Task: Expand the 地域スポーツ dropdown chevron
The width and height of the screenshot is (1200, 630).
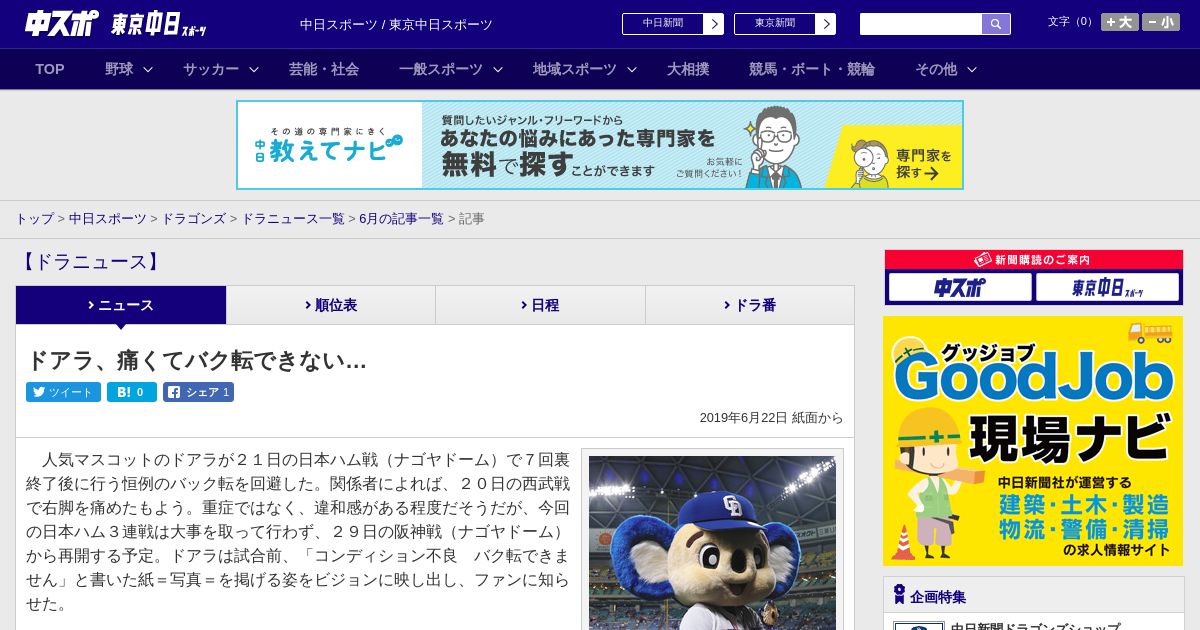Action: coord(632,69)
